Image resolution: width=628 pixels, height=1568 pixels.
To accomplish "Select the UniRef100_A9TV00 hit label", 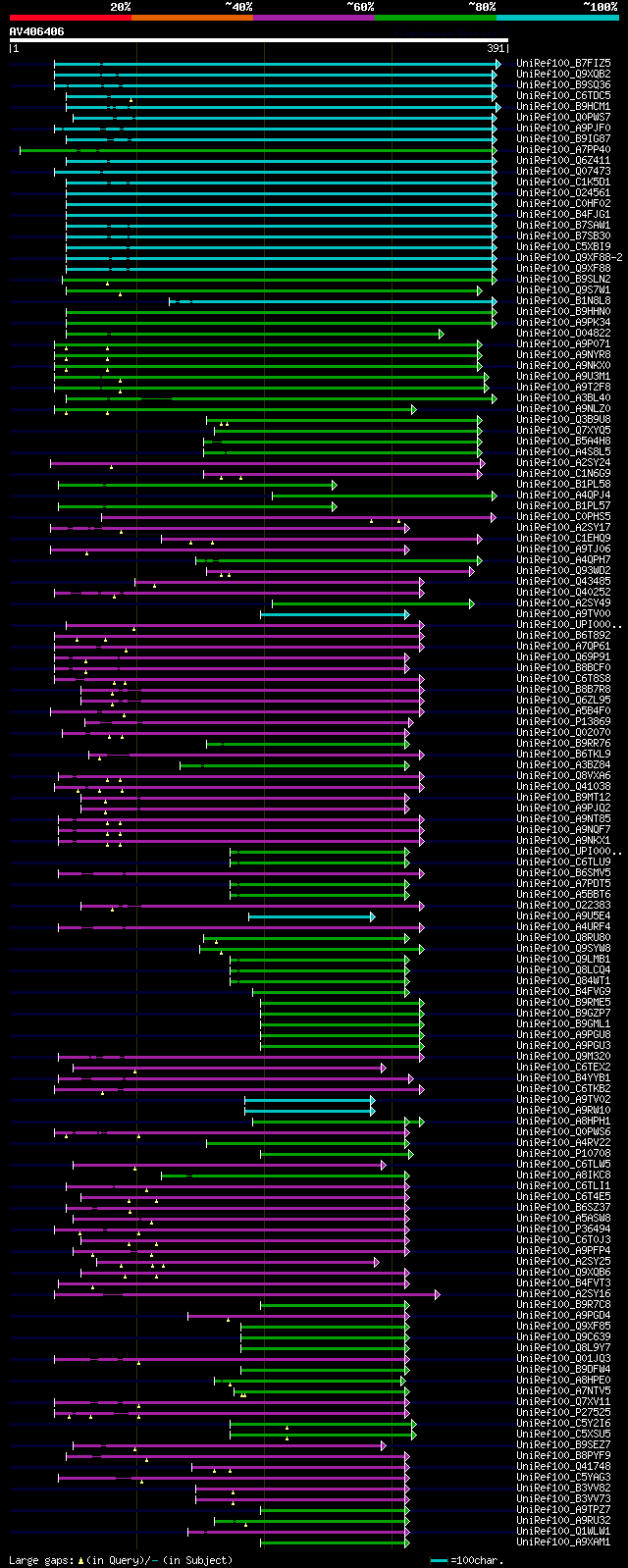I will coord(563,613).
